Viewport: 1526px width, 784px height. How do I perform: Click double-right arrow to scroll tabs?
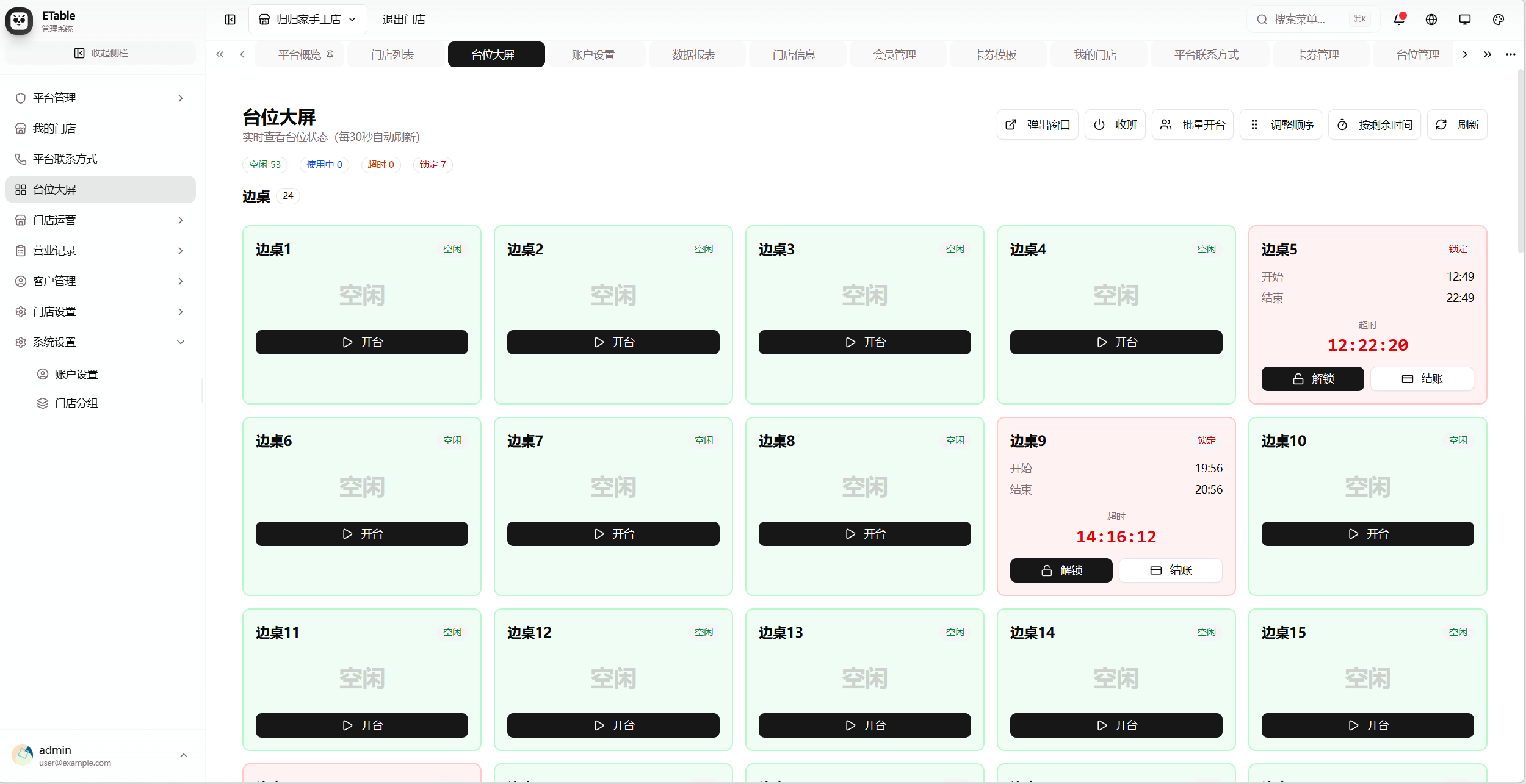click(x=1488, y=54)
